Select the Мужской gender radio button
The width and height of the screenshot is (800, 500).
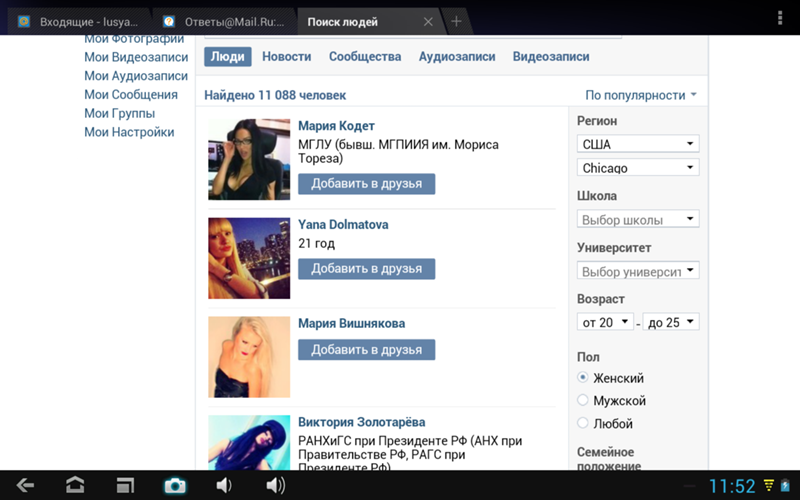tap(584, 401)
